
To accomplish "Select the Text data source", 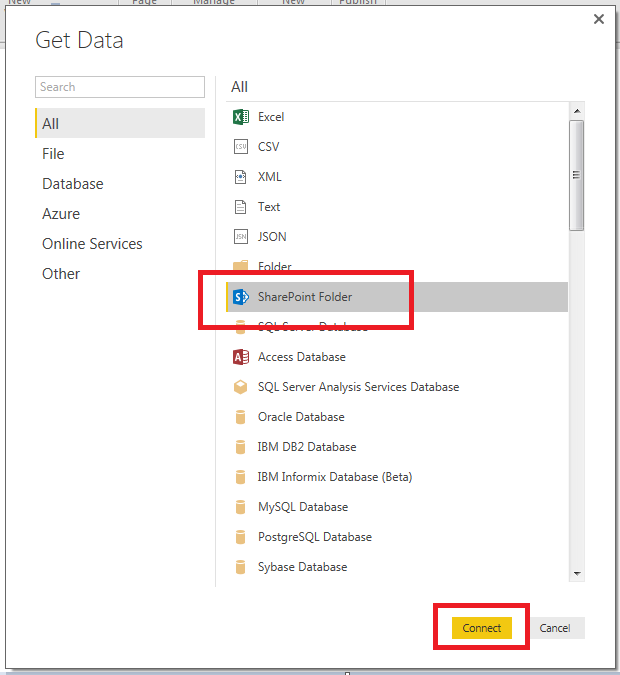I will point(397,207).
